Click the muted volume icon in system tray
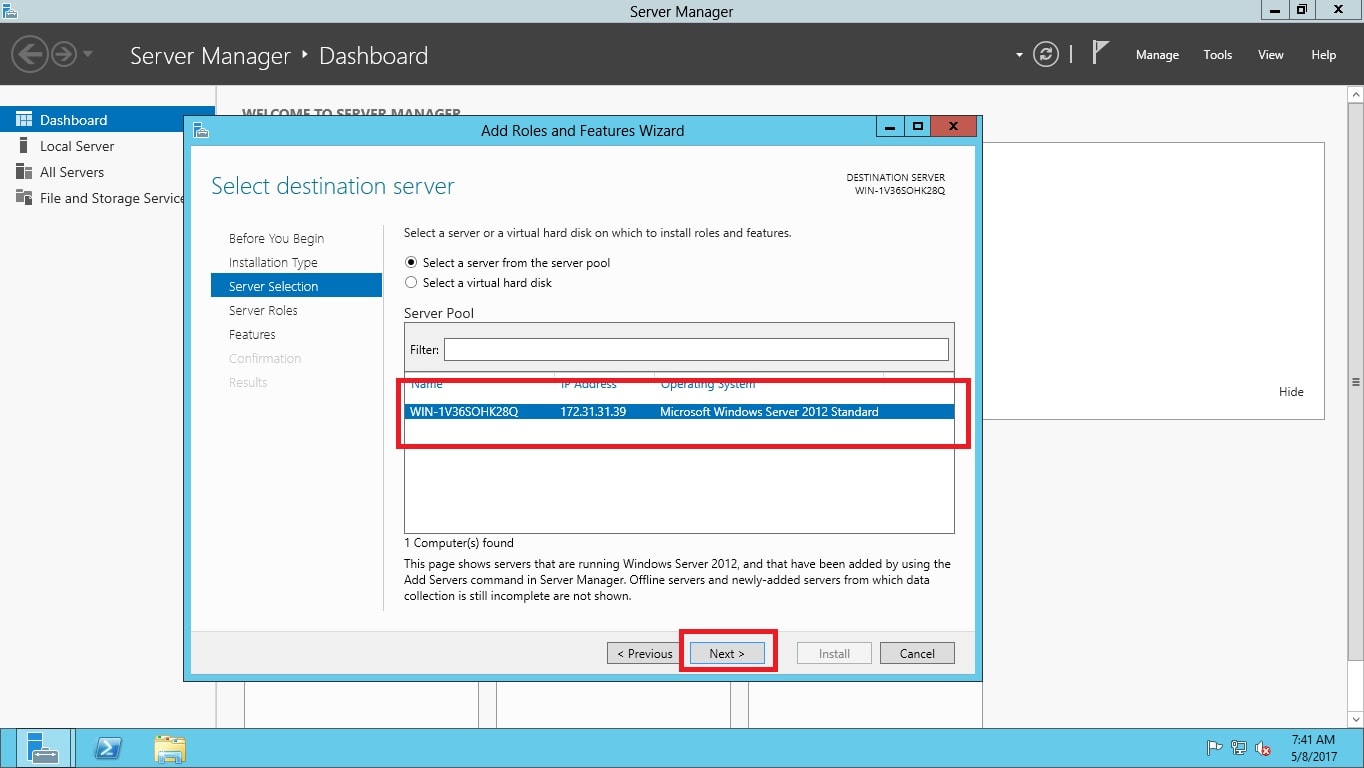 (1263, 748)
